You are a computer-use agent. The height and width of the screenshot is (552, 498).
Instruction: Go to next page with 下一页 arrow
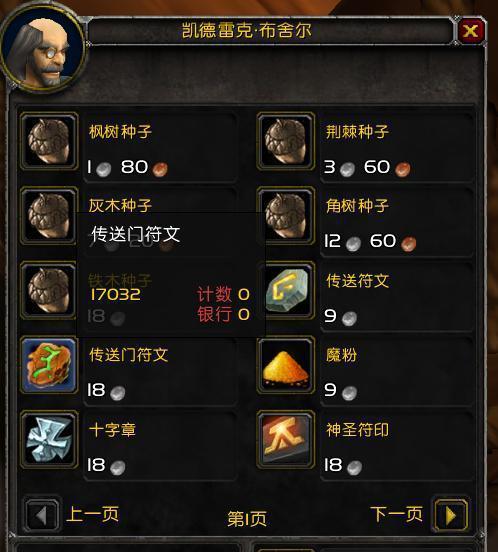(x=451, y=515)
